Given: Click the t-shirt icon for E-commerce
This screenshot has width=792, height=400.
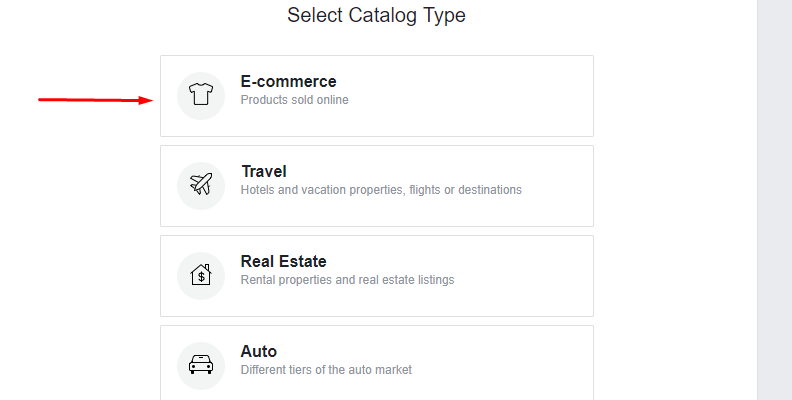Looking at the screenshot, I should click(201, 94).
